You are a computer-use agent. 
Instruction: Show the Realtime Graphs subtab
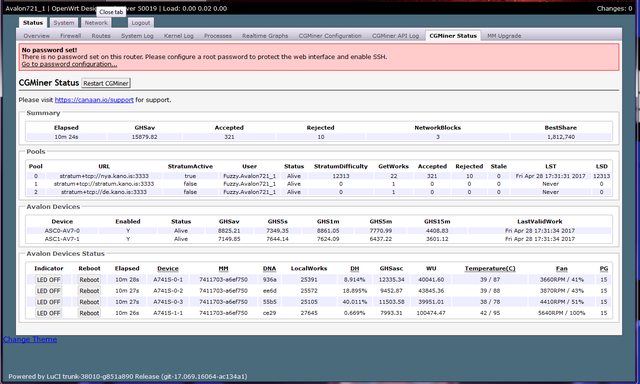click(x=265, y=36)
